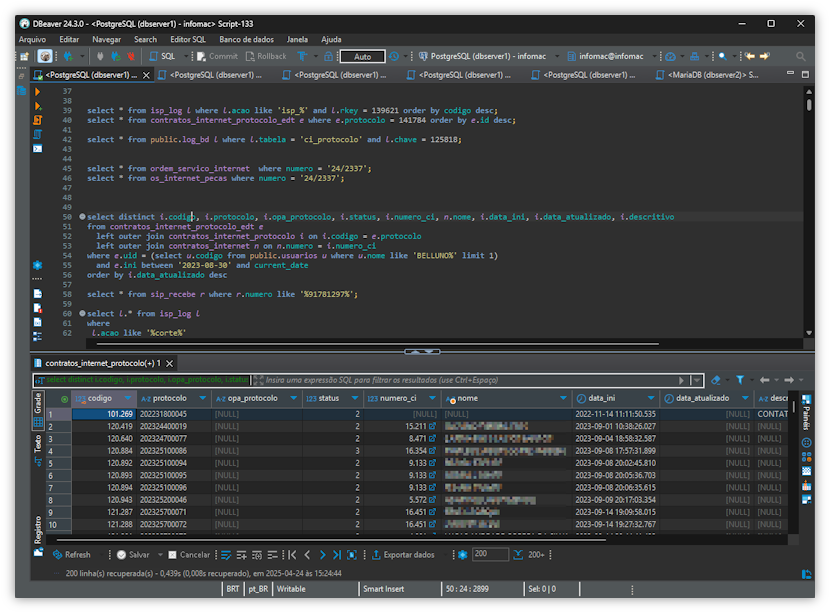Toggle the Grade view side tab
Viewport: 830px width, 613px height.
tap(38, 405)
